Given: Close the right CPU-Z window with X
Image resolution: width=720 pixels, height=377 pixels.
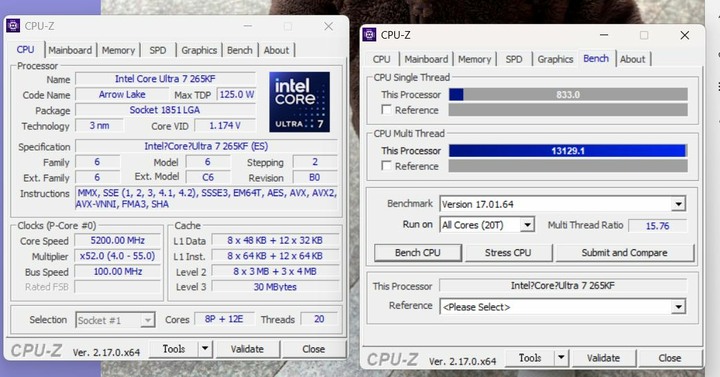Looking at the screenshot, I should click(684, 35).
